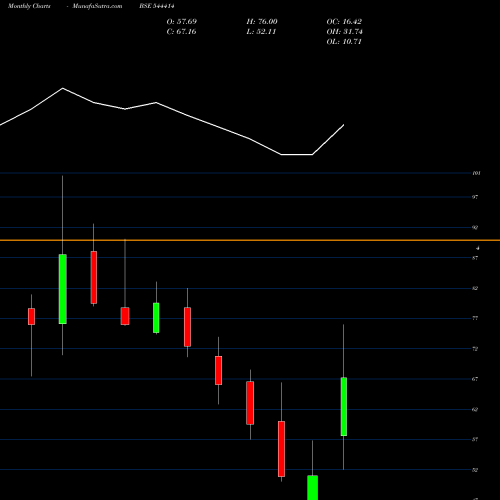Select the low value "L: 52.11"
The width and height of the screenshot is (500, 500).
(x=261, y=31)
